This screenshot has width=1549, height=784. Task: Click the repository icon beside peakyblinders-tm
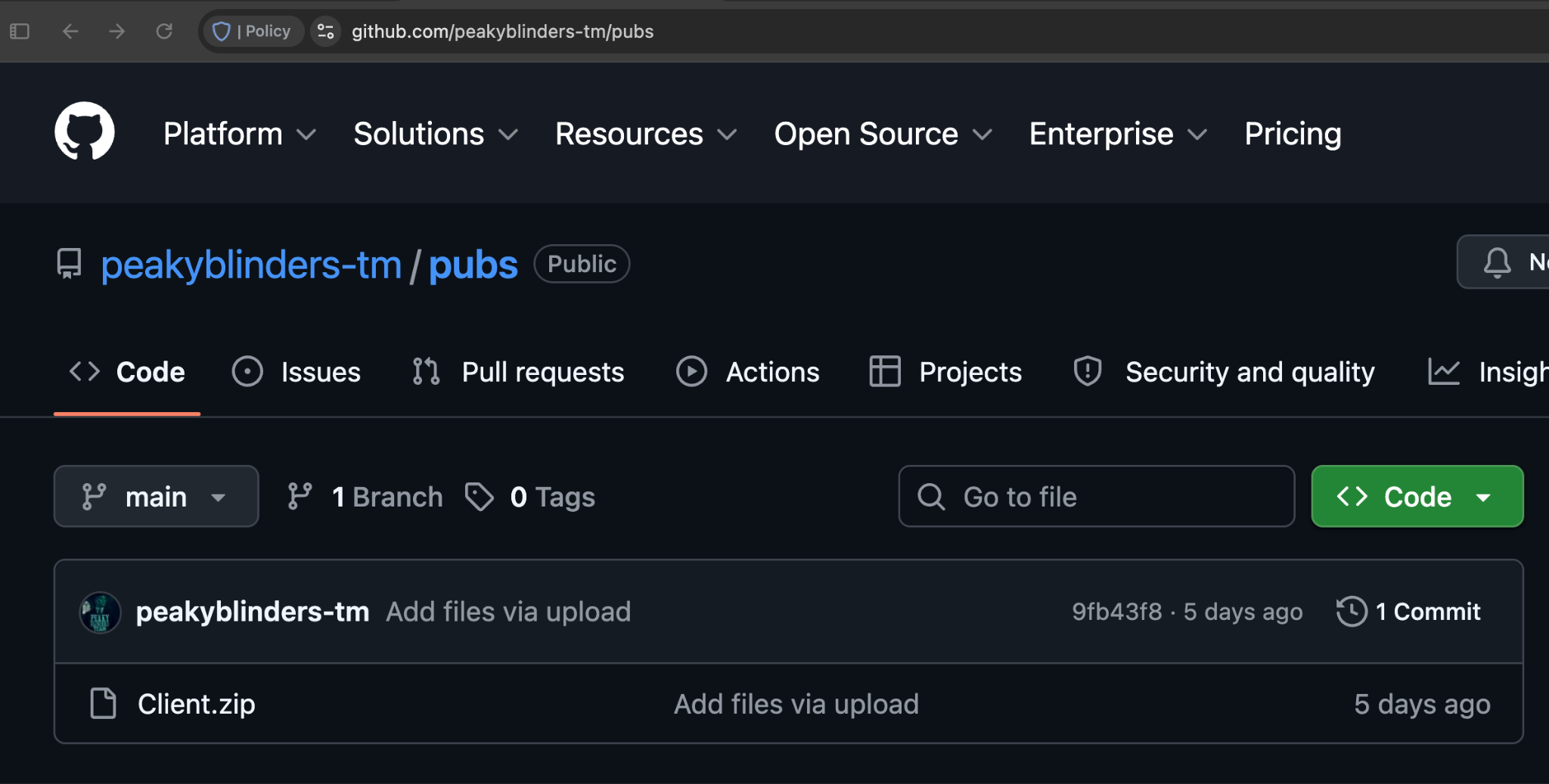[69, 264]
